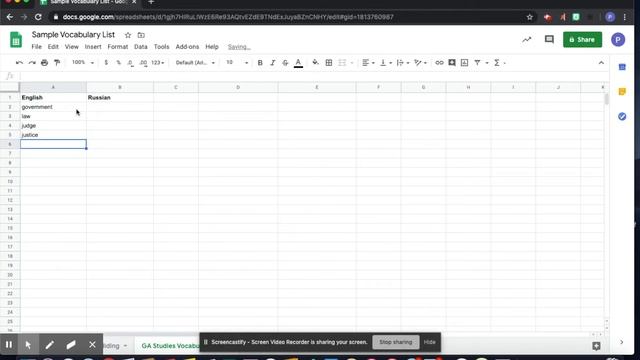Open the borders tool
Screen dimensions: 640x360
329,63
